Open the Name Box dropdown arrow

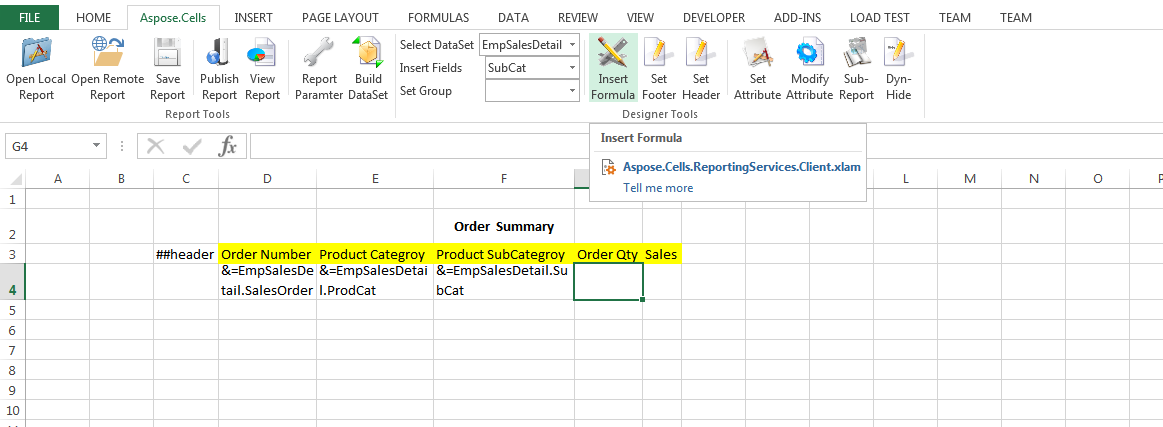(x=97, y=147)
